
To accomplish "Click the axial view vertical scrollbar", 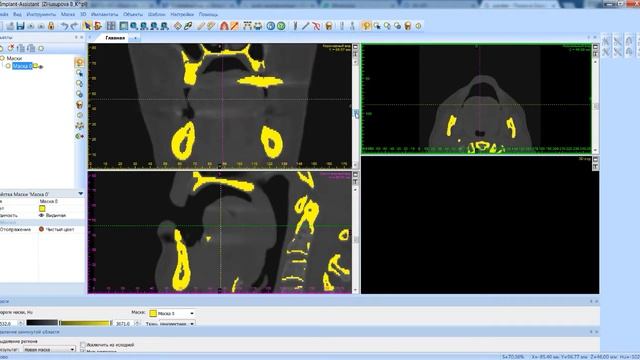I will (x=596, y=105).
